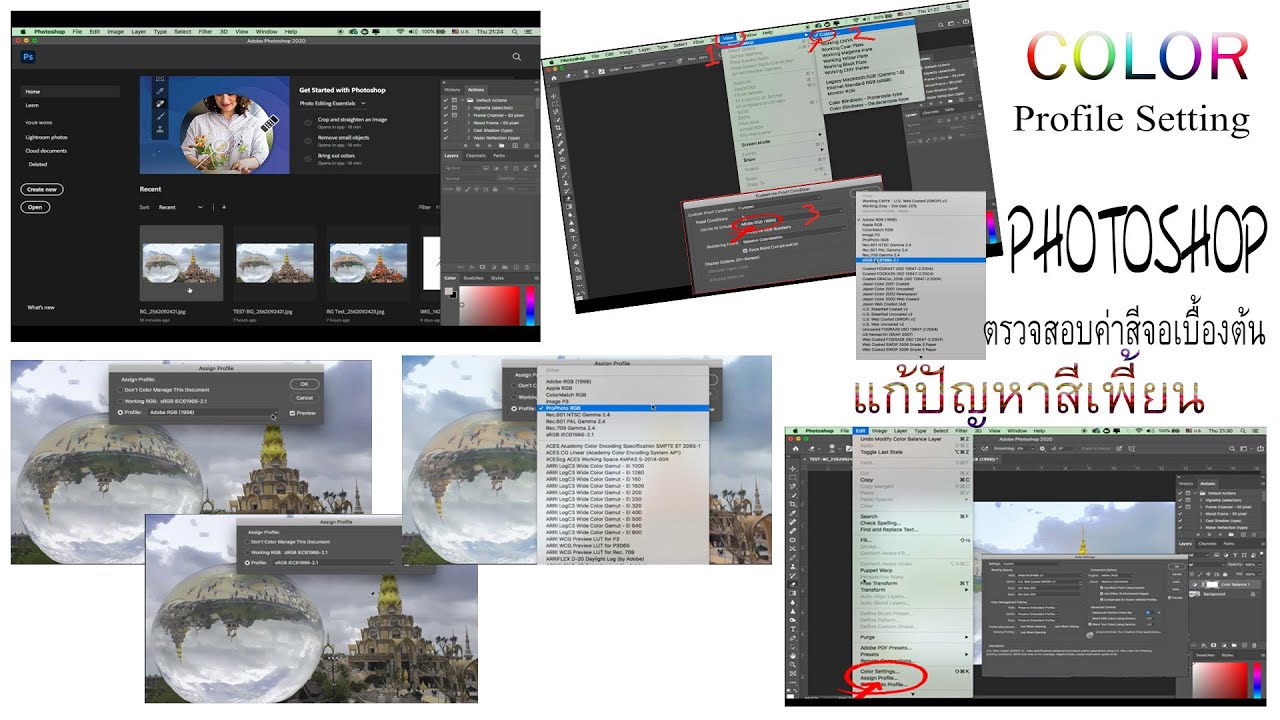Open the Apple menu in Home screen window
Image resolution: width=1280 pixels, height=720 pixels.
pyautogui.click(x=22, y=32)
